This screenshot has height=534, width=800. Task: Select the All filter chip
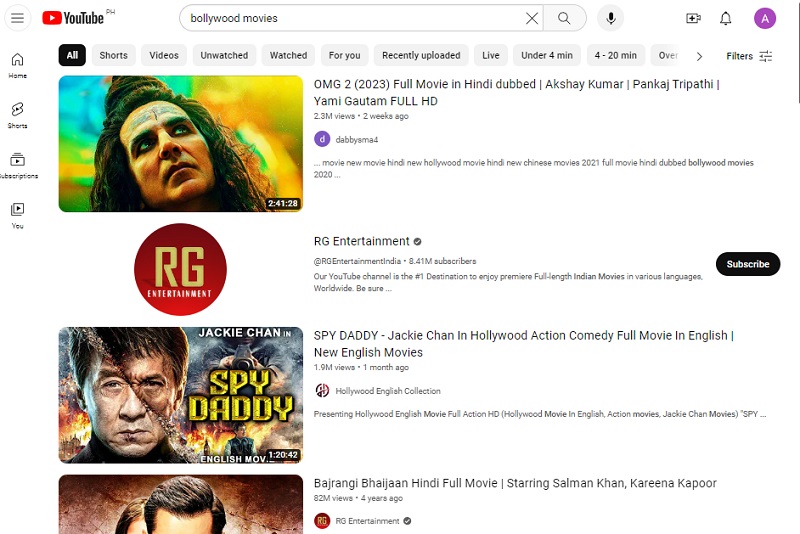click(x=72, y=55)
